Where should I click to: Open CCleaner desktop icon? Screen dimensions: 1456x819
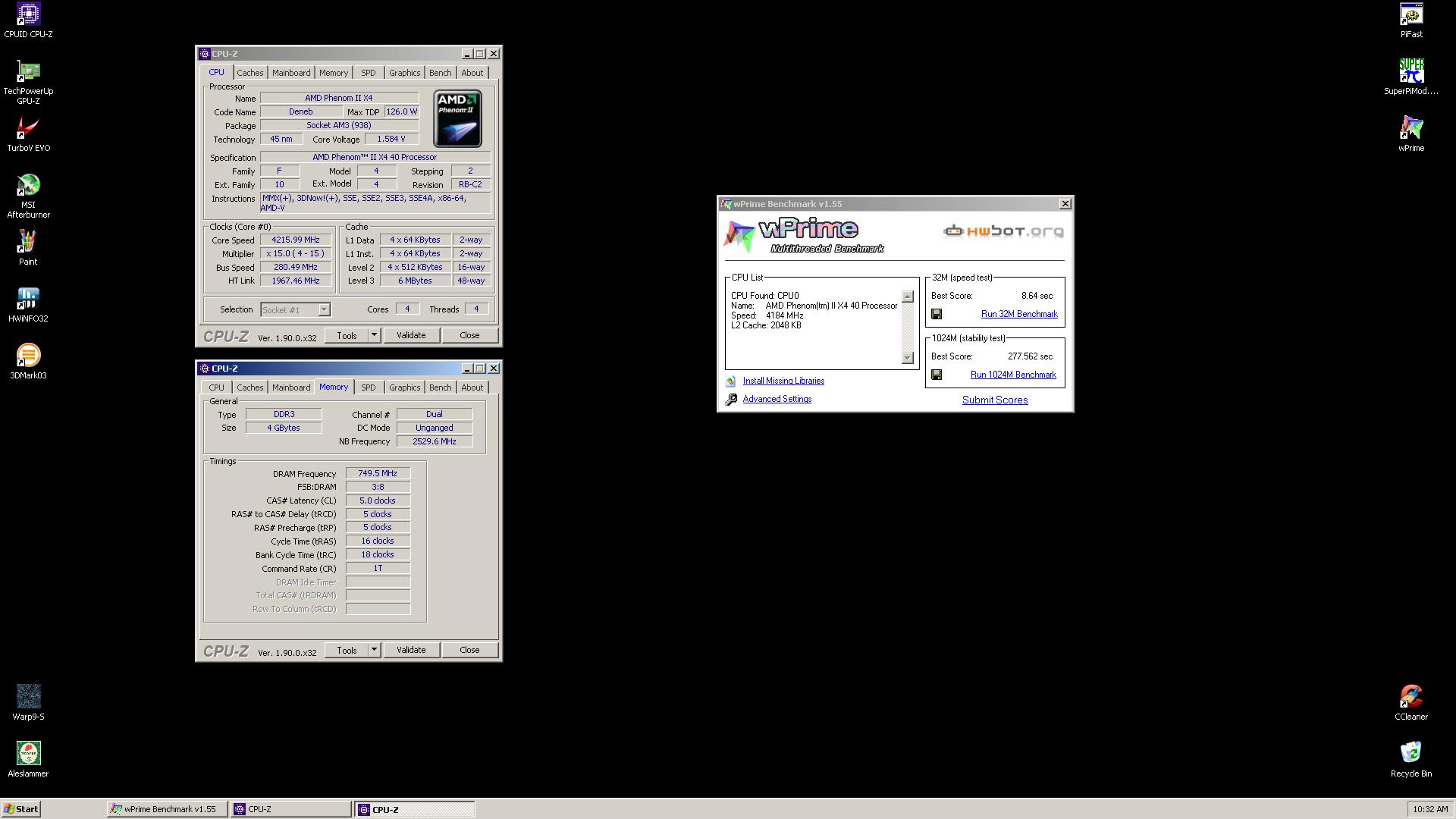click(1411, 703)
